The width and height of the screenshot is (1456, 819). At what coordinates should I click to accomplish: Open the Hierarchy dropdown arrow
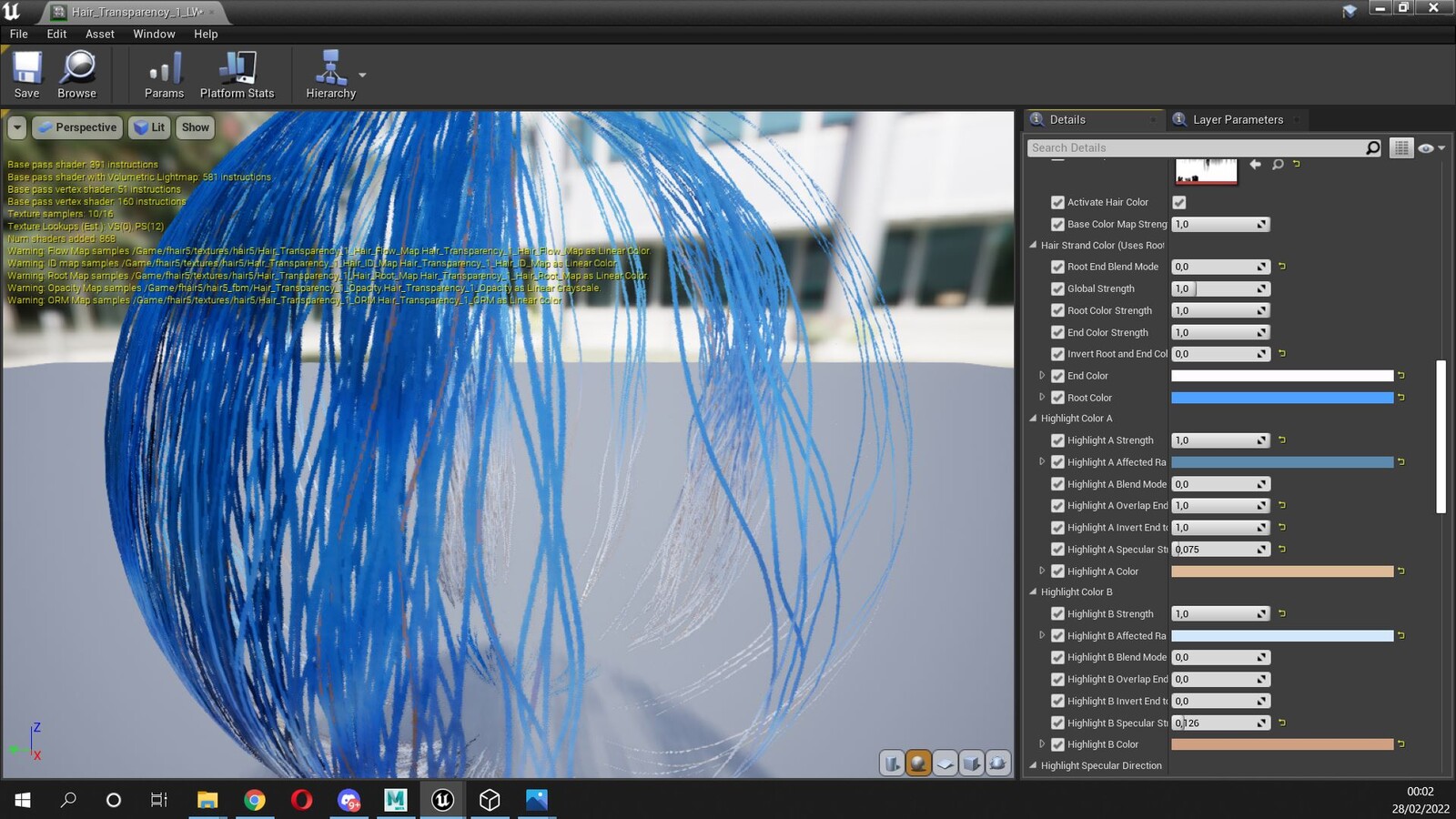click(362, 75)
